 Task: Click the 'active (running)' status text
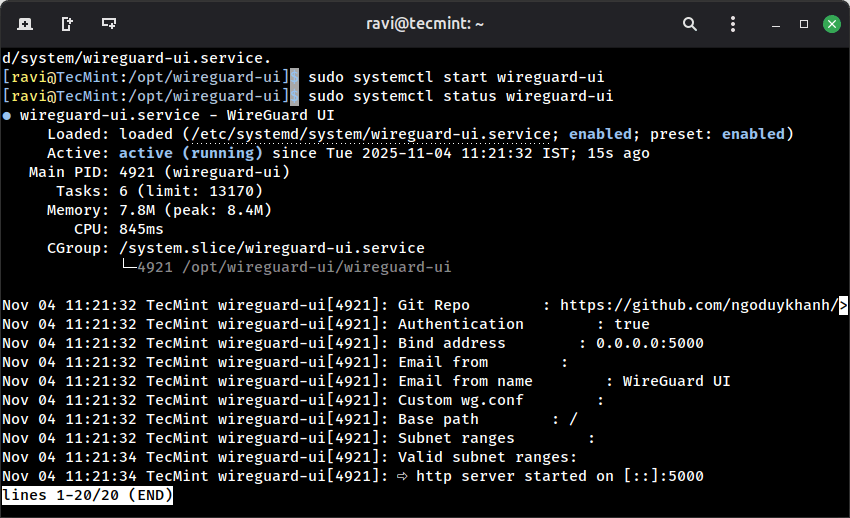tap(190, 153)
